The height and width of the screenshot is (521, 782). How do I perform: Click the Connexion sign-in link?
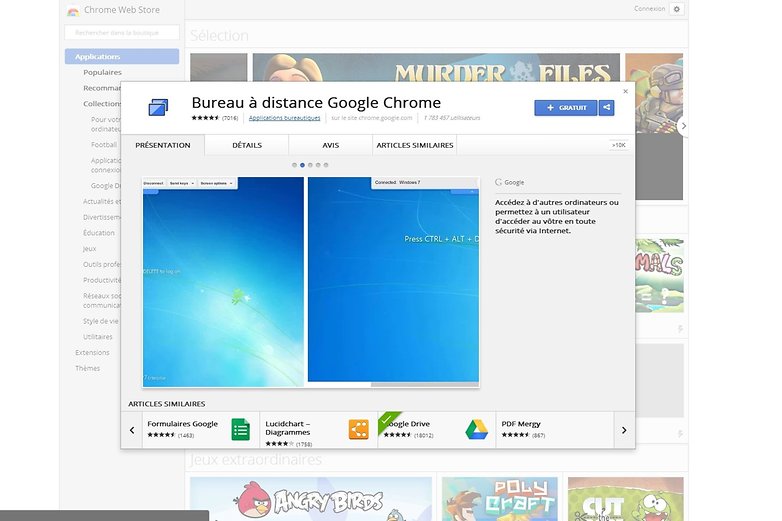649,9
